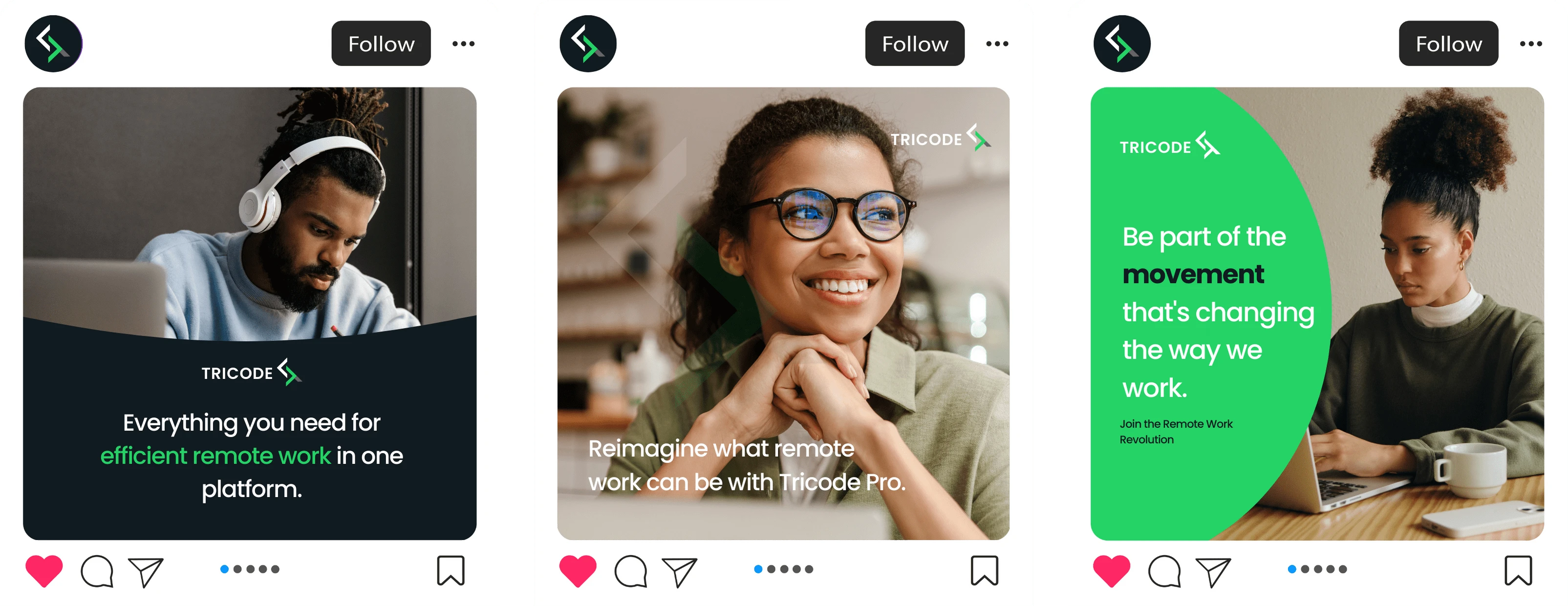The height and width of the screenshot is (606, 1568).
Task: Open more options on the first post
Action: click(463, 44)
